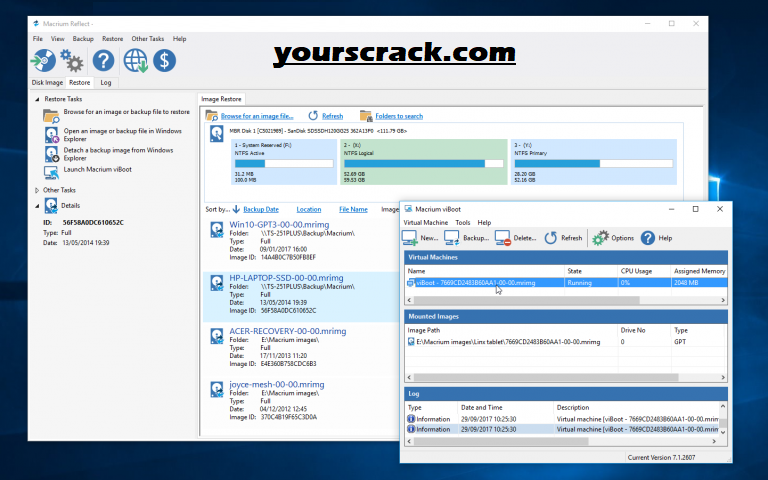Sort images by File Name
The height and width of the screenshot is (480, 768).
353,209
